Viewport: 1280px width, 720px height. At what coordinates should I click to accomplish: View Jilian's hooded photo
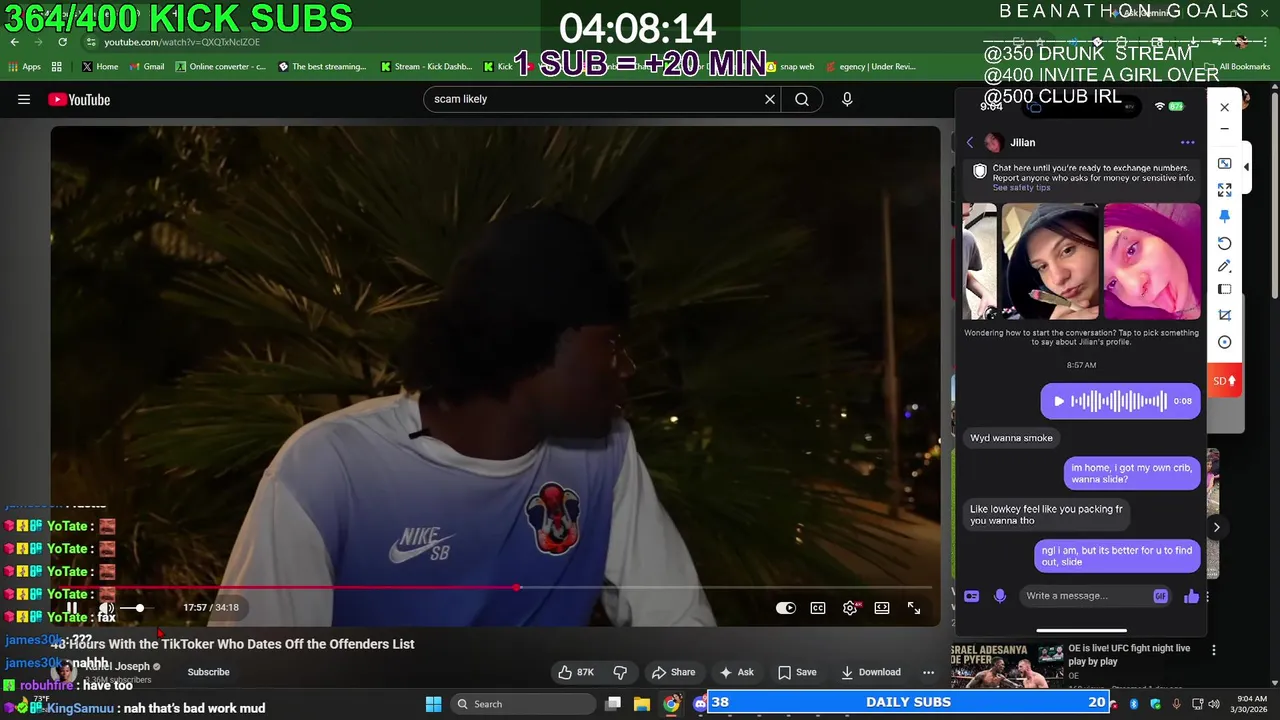(x=1050, y=261)
